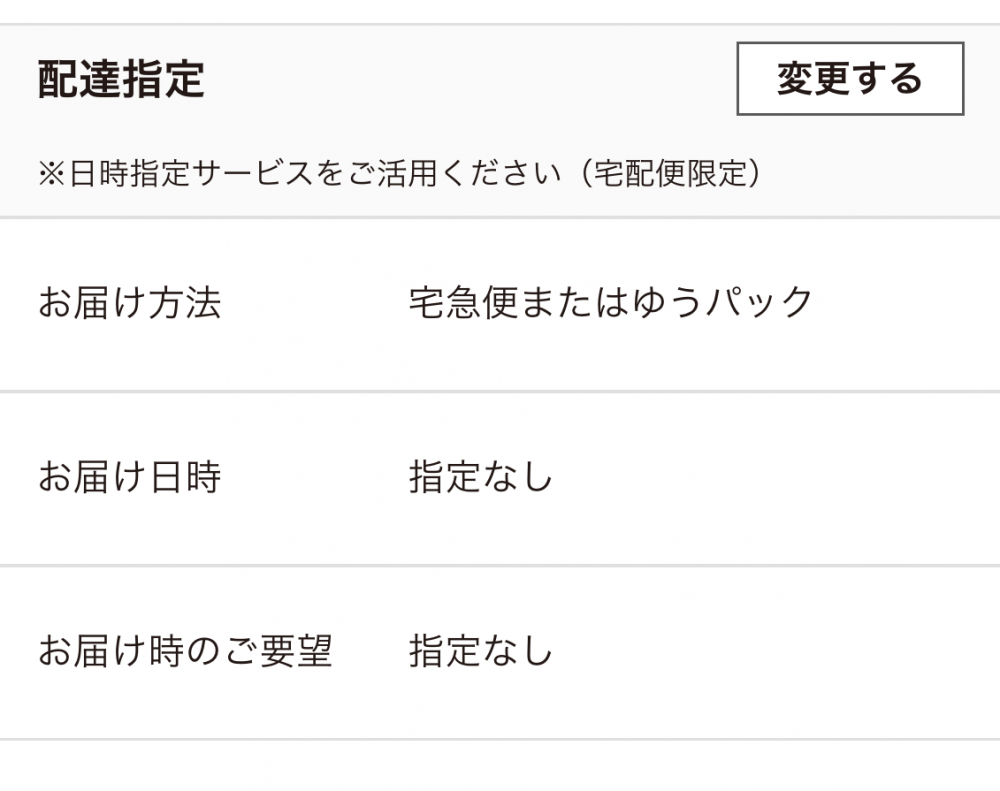This screenshot has height=791, width=1000.
Task: Click the white strip above 配達指定 header
Action: (x=500, y=11)
